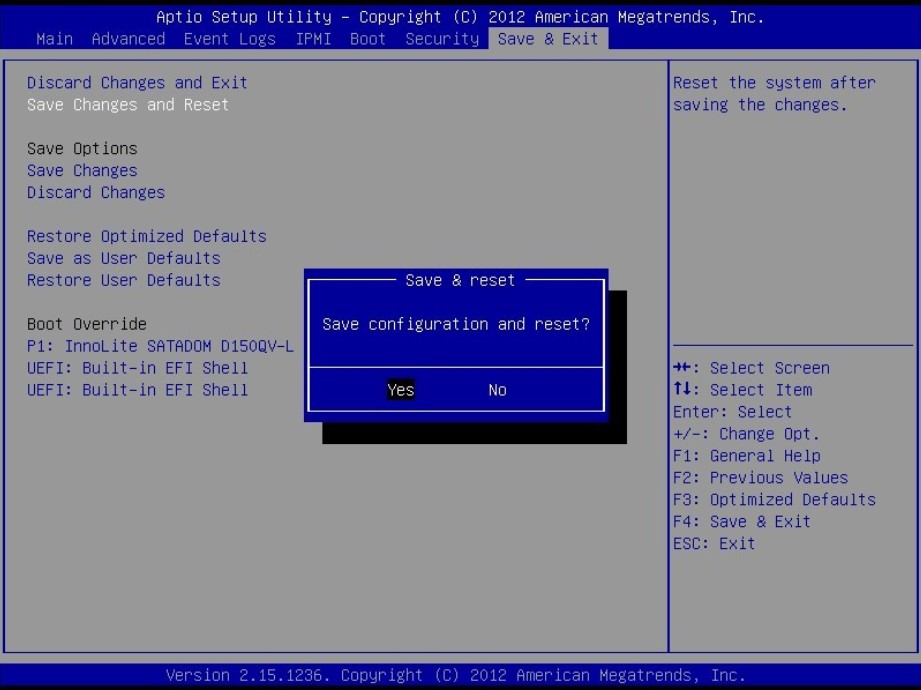
Task: Go to the Event Logs tab
Action: click(230, 39)
